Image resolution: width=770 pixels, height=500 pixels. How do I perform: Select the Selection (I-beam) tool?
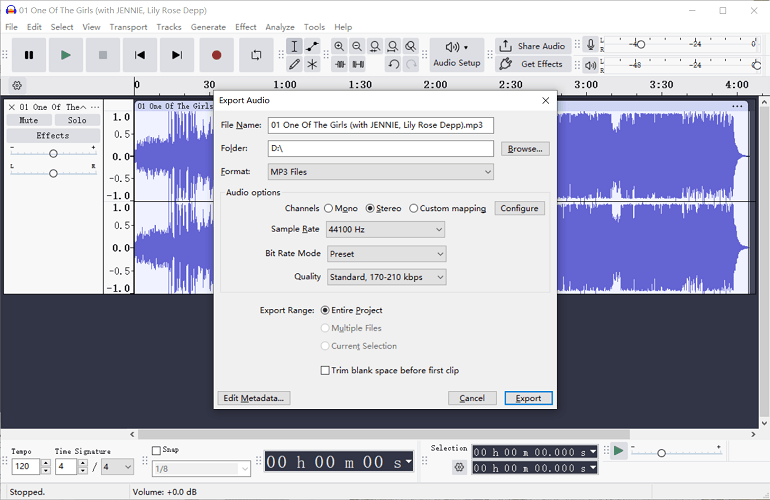coord(294,46)
